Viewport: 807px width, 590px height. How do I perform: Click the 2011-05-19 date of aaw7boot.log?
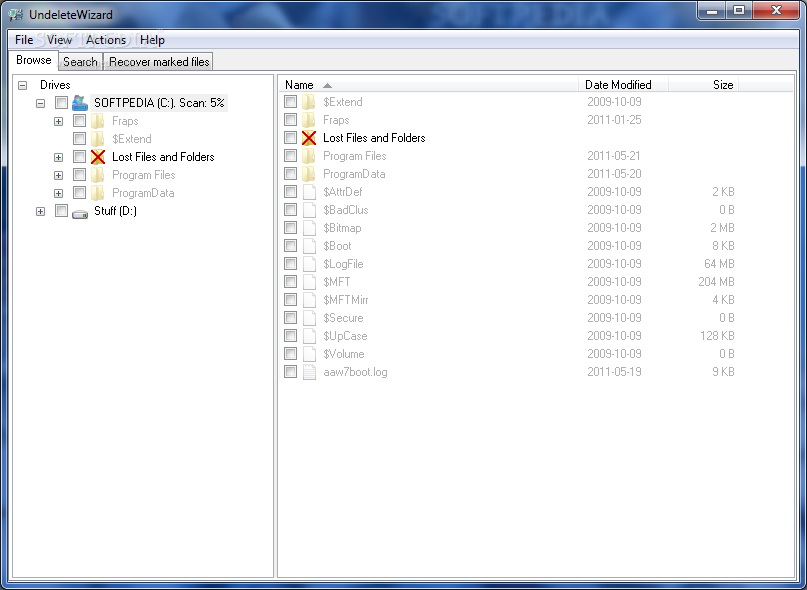click(x=614, y=372)
